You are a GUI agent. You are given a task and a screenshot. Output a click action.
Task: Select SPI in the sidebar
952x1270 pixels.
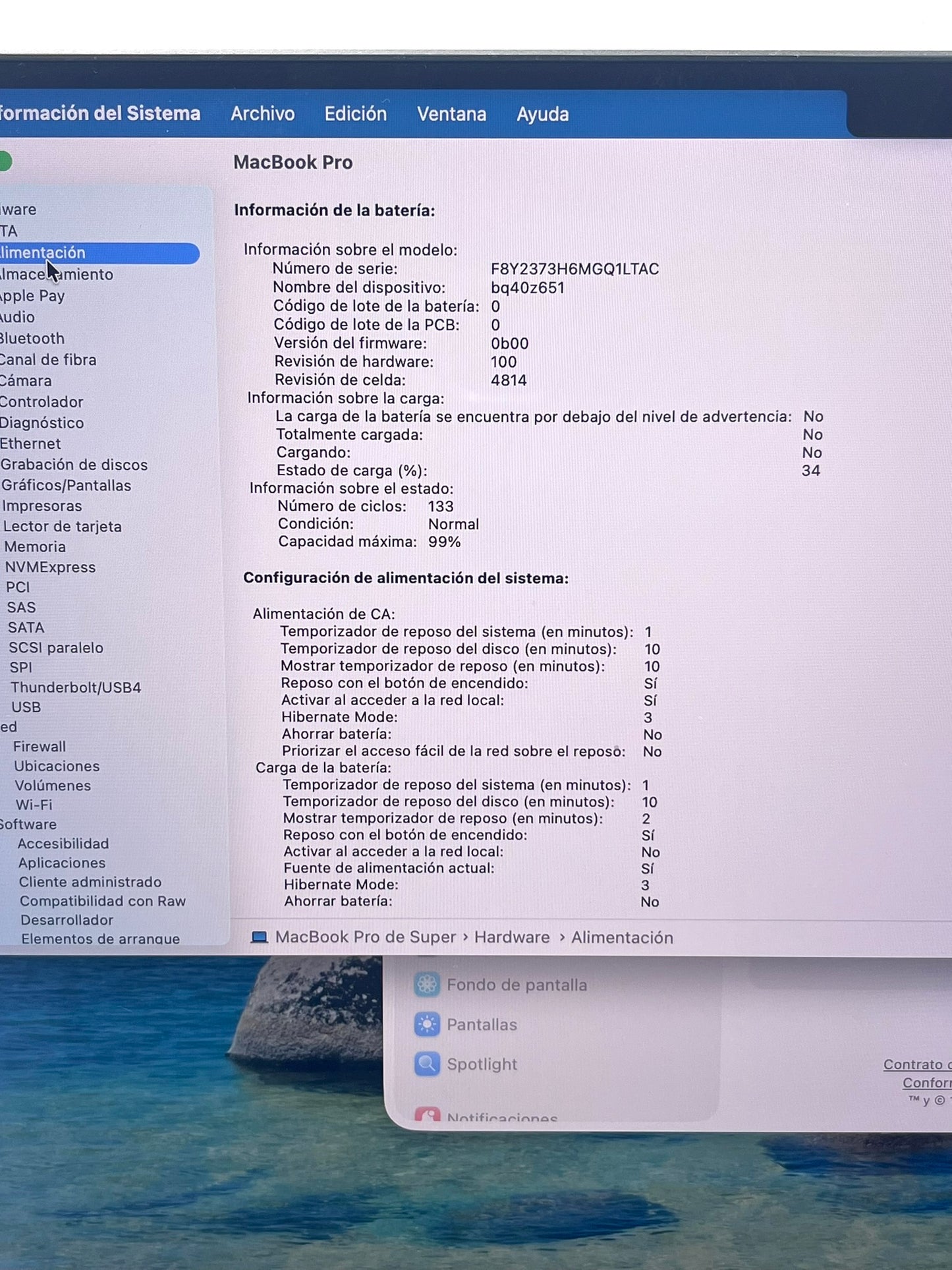[20, 667]
